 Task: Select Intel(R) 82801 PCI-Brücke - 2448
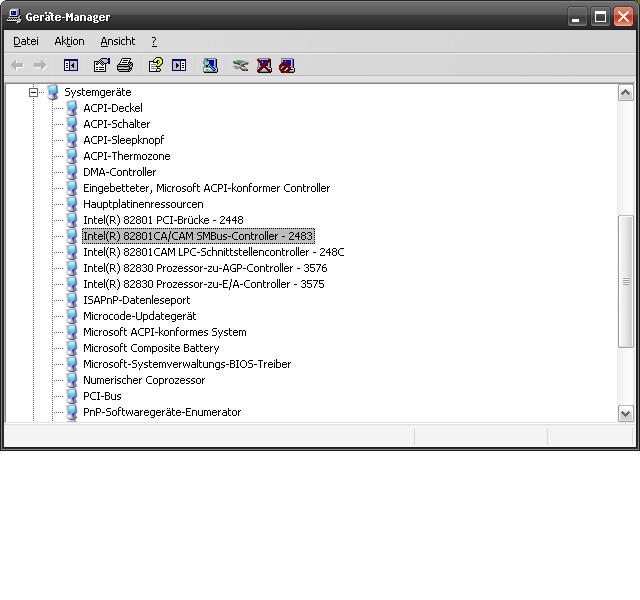163,220
